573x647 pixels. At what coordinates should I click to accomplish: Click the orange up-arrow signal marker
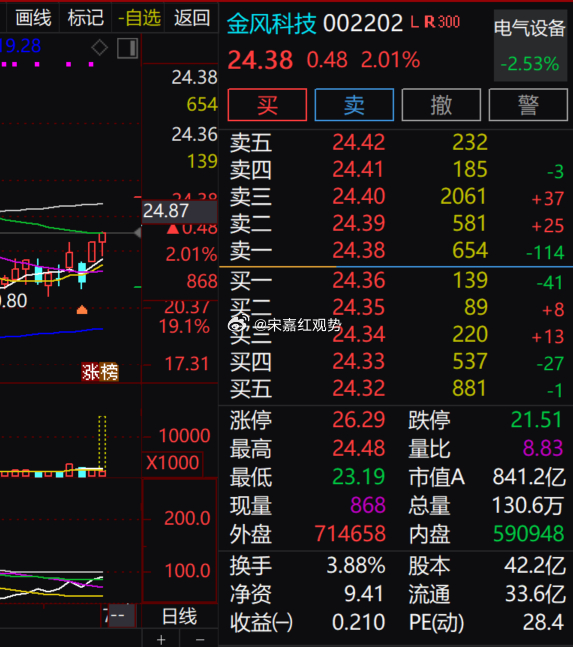click(x=82, y=309)
